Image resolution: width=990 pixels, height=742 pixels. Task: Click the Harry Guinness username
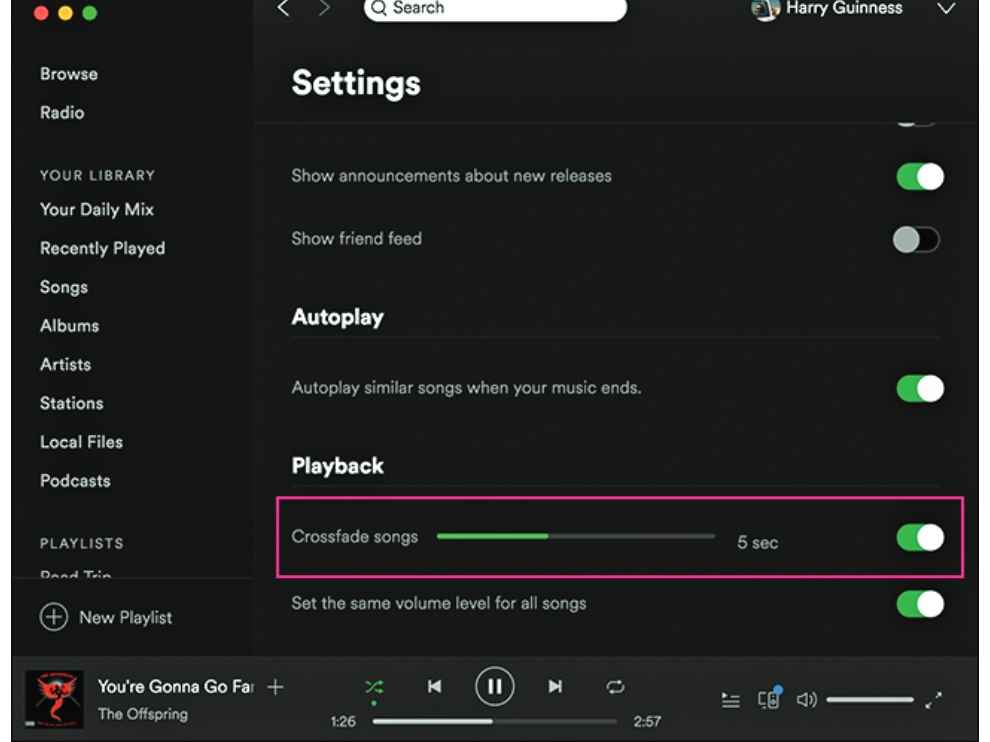844,8
